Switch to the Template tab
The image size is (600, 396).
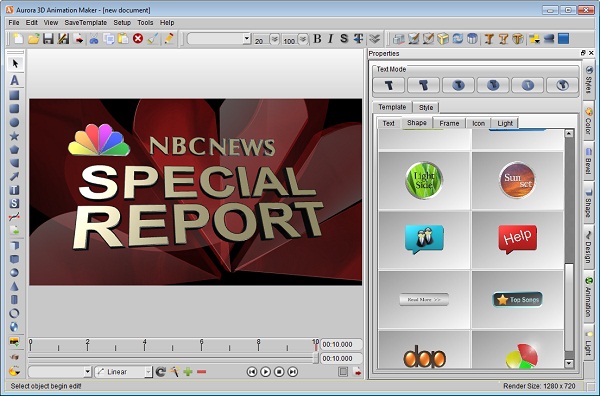click(392, 107)
